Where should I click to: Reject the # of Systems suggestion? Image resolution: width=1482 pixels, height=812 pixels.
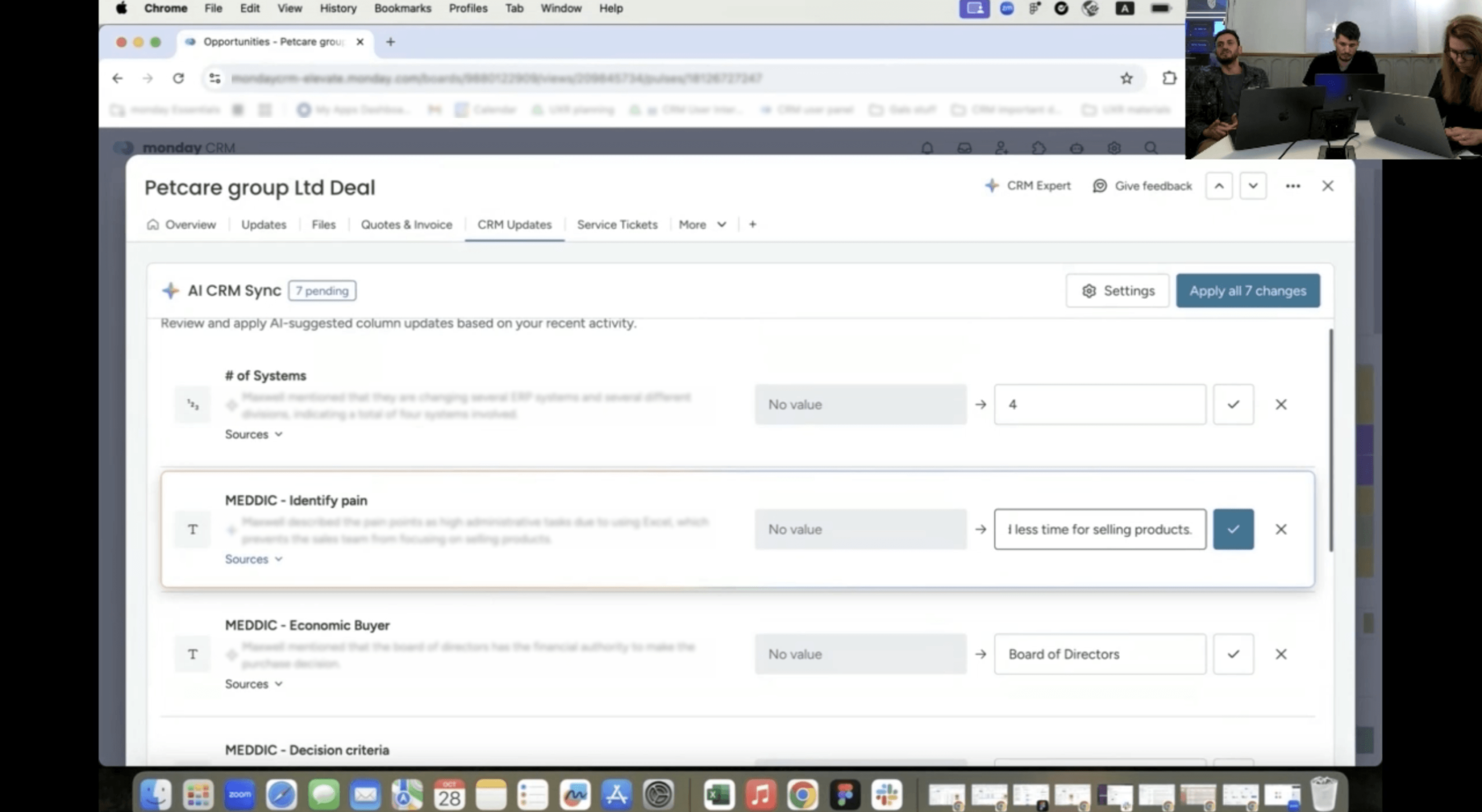(1281, 405)
